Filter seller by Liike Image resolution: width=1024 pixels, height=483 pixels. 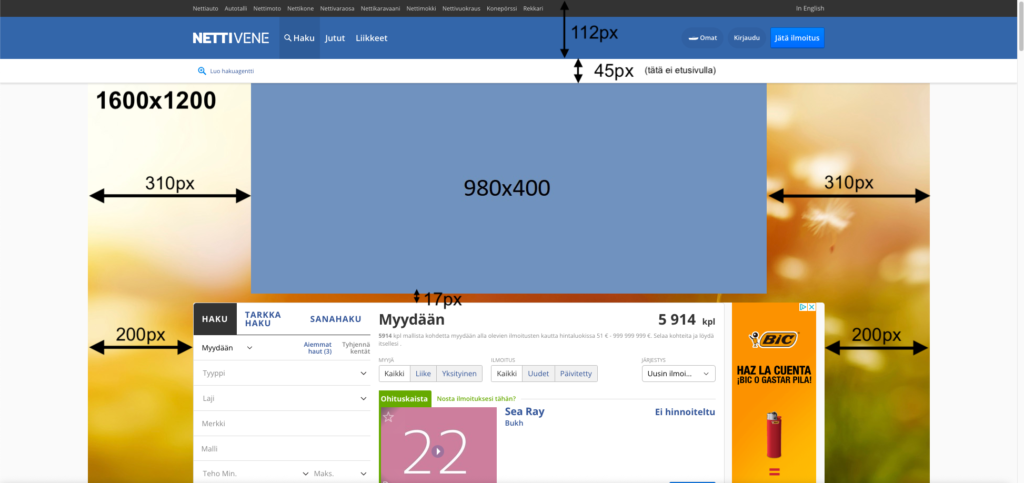423,373
